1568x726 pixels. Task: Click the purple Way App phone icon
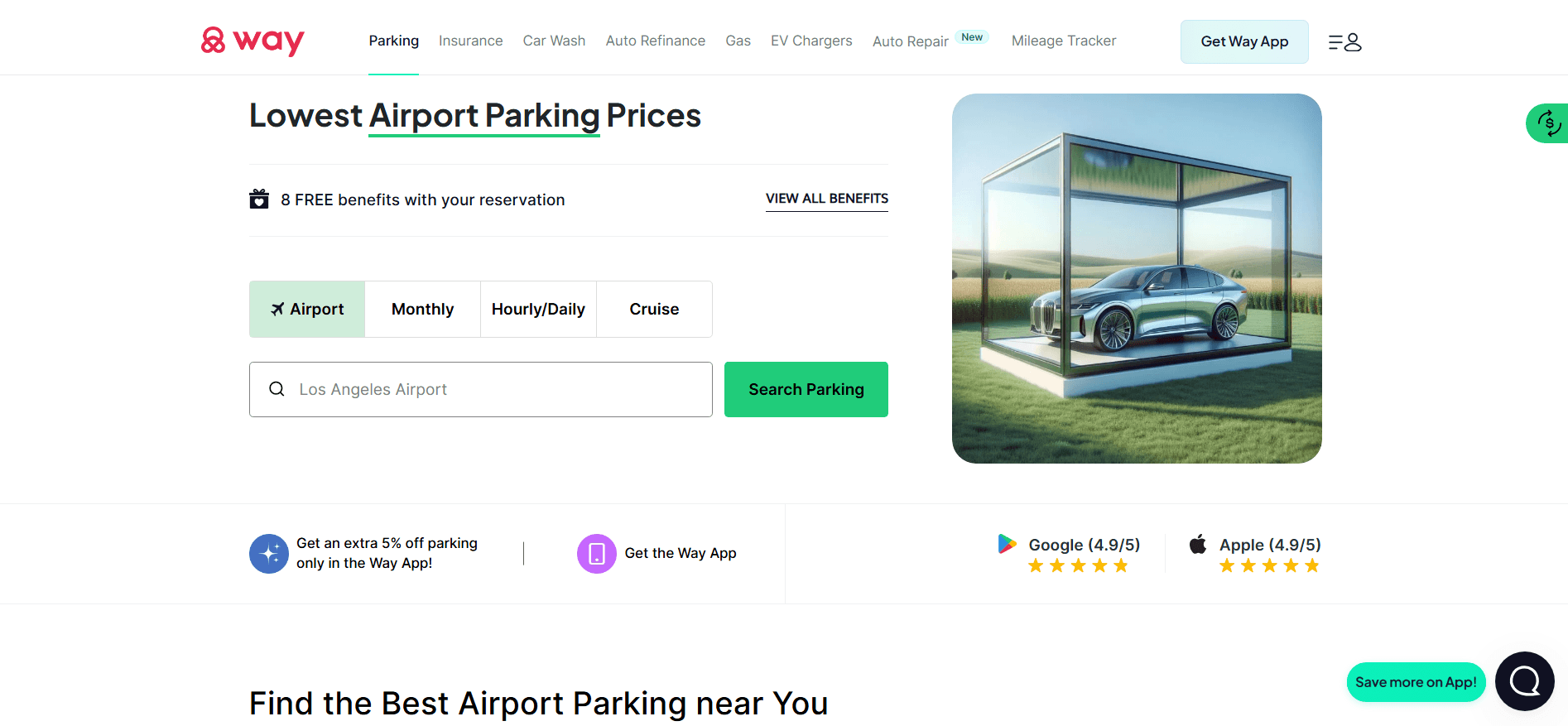click(596, 553)
